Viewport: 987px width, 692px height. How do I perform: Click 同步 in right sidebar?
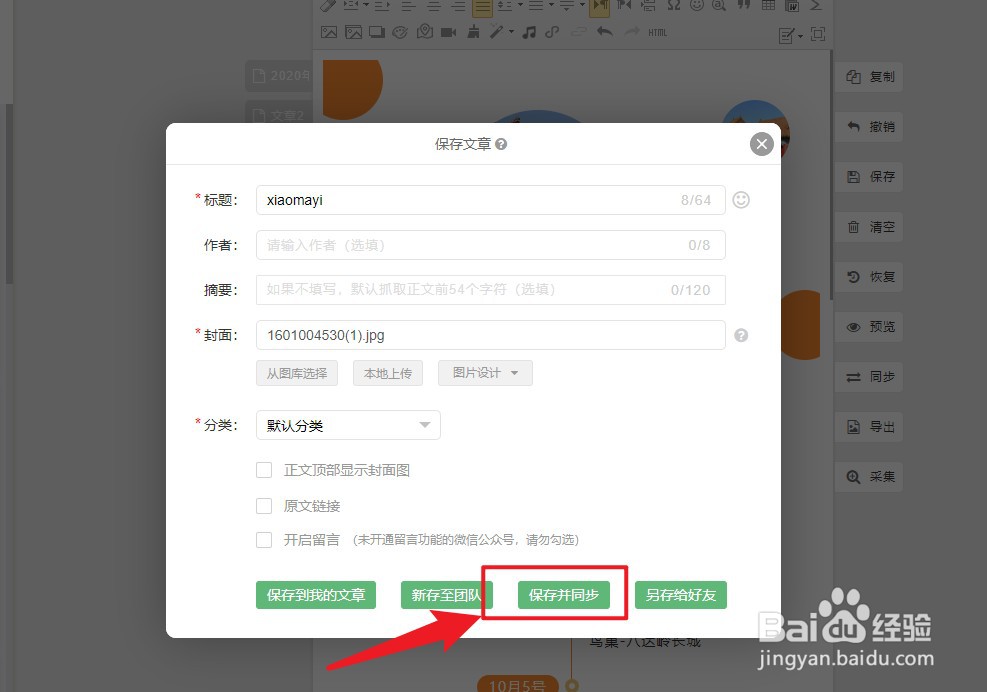(x=869, y=377)
